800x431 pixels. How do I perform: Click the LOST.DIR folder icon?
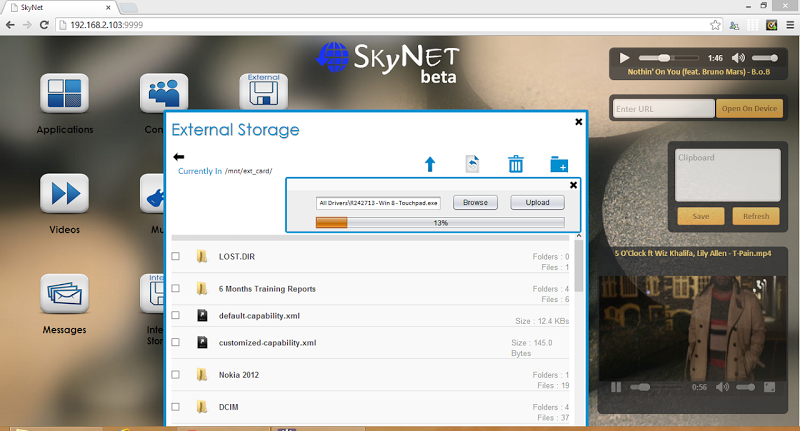click(202, 257)
